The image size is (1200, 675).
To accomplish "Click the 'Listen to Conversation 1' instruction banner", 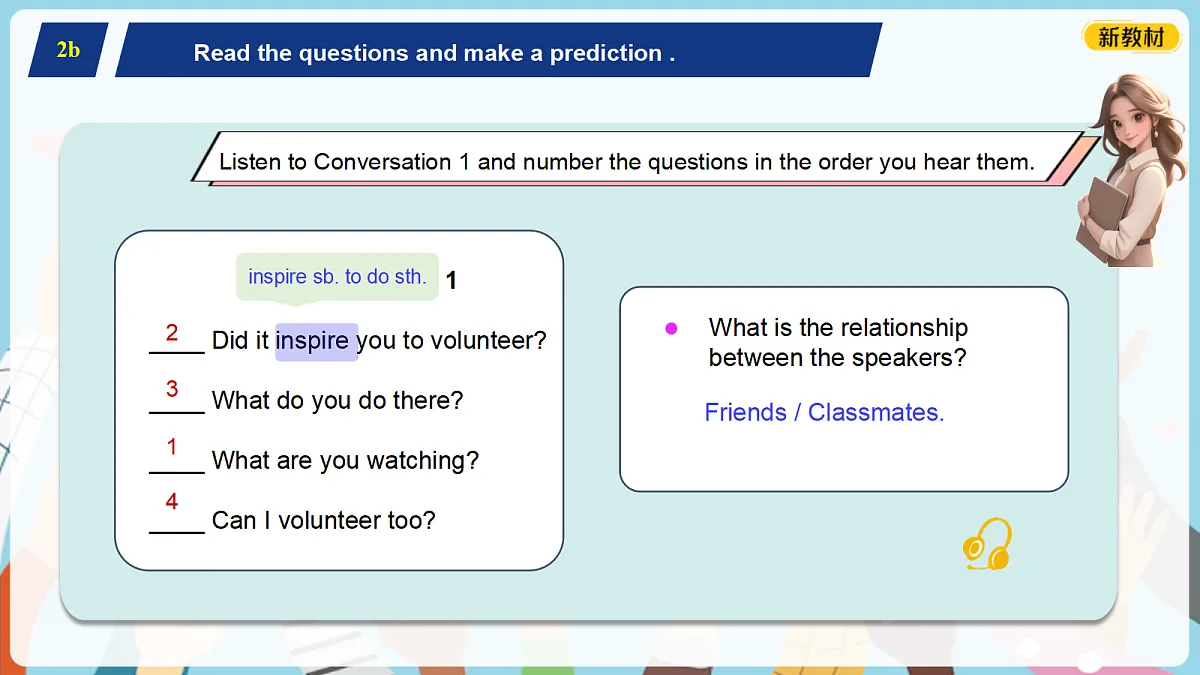I will point(627,162).
